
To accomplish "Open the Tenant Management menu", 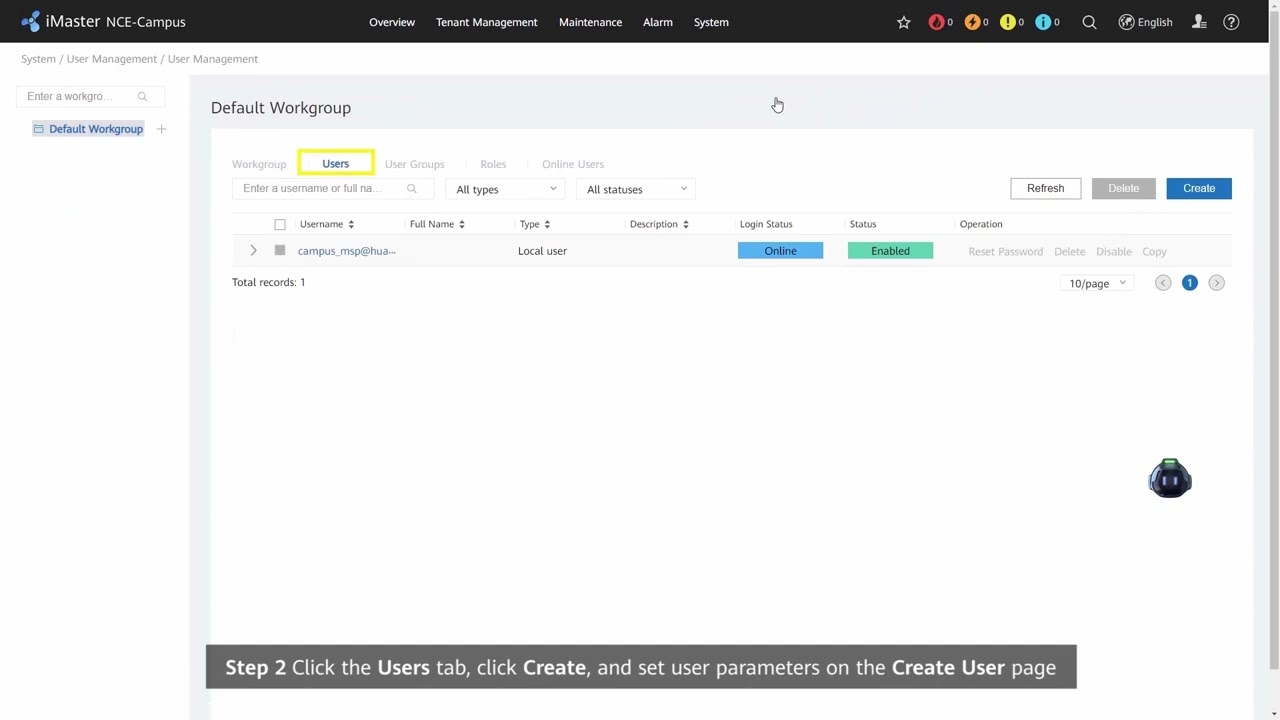I will 486,22.
